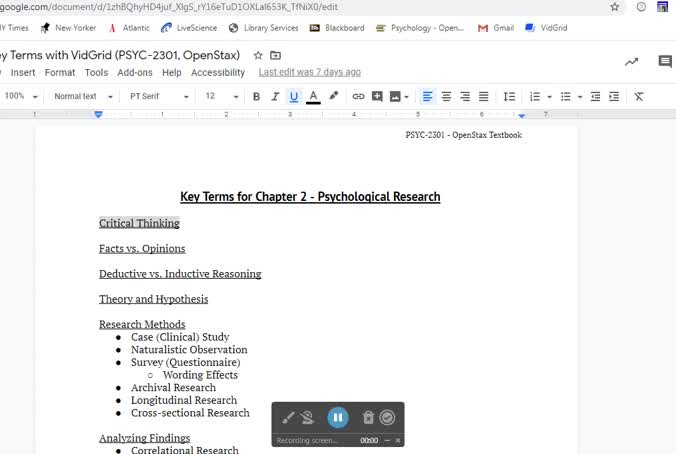The width and height of the screenshot is (676, 454).
Task: Open the Tools menu
Action: pos(96,72)
